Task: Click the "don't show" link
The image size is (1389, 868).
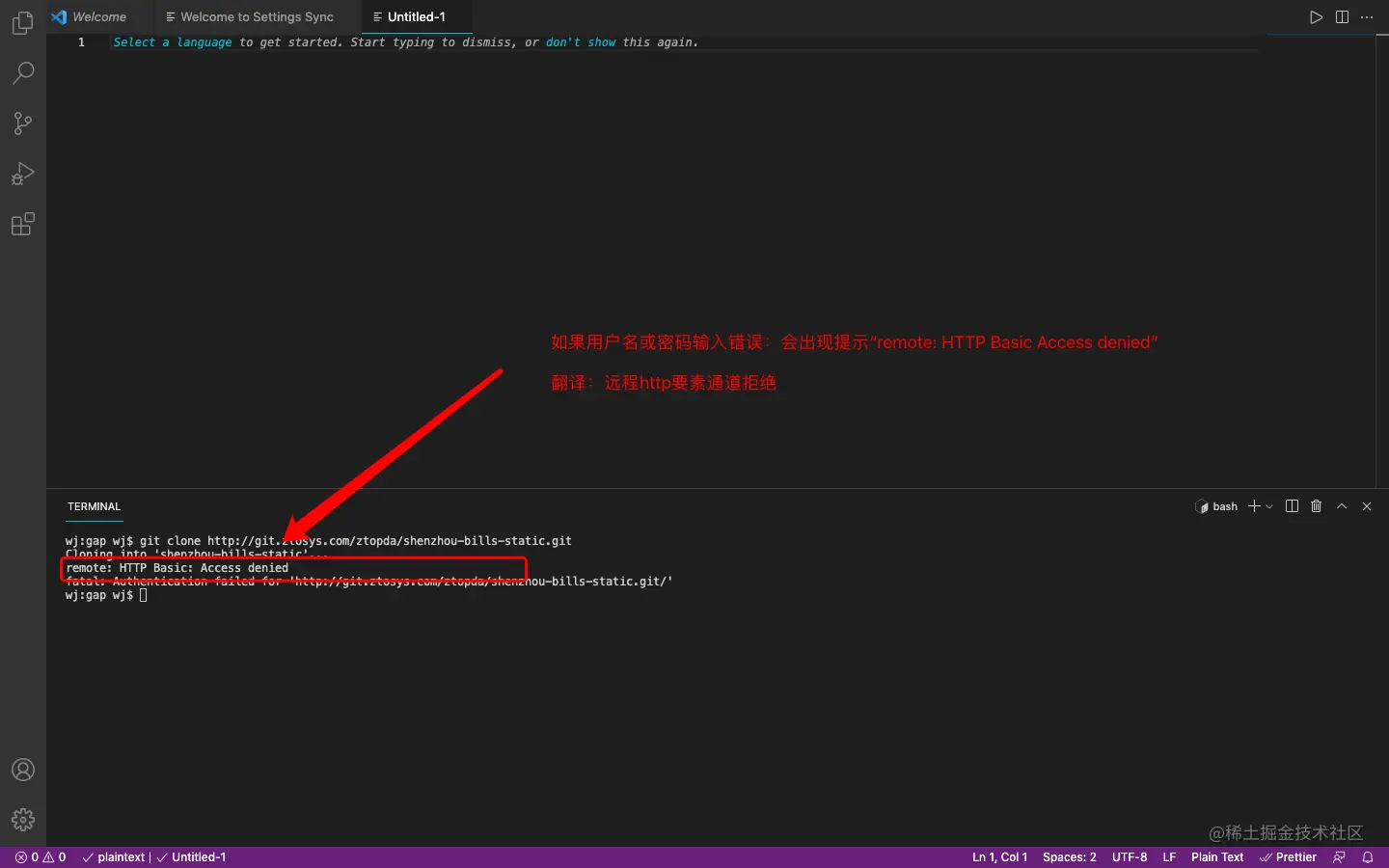Action: [581, 42]
